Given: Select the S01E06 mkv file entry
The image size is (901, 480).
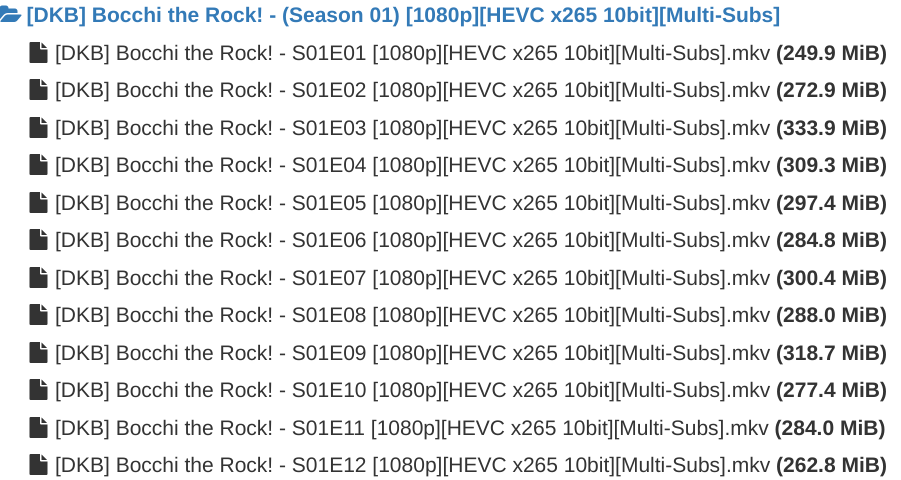Looking at the screenshot, I should click(x=412, y=240).
